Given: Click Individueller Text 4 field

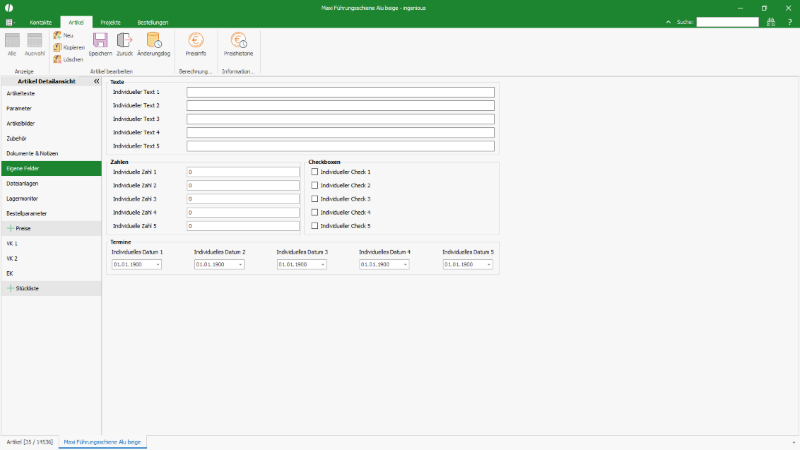Looking at the screenshot, I should (x=340, y=133).
